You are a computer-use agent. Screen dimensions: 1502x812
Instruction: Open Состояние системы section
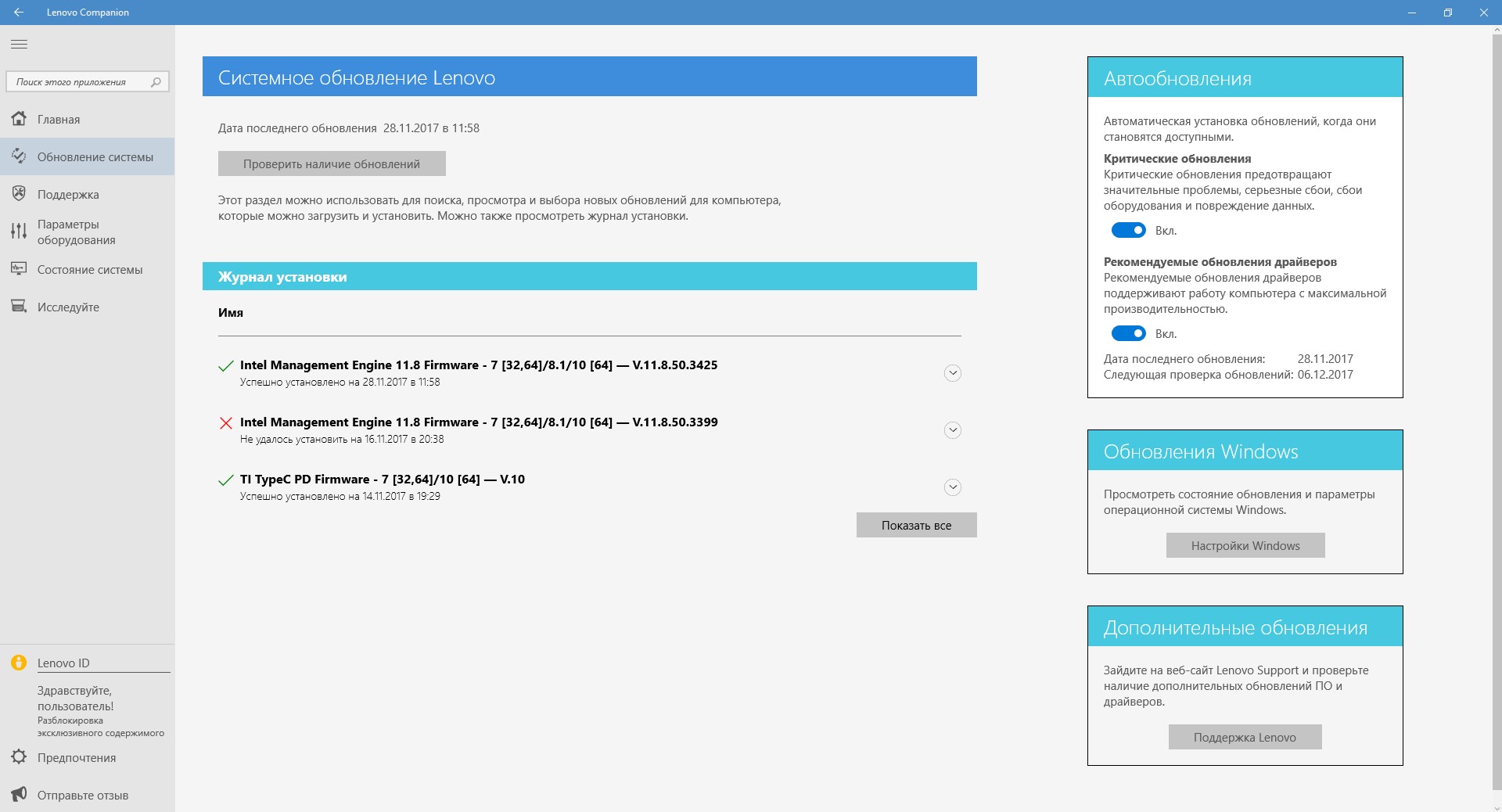click(87, 269)
